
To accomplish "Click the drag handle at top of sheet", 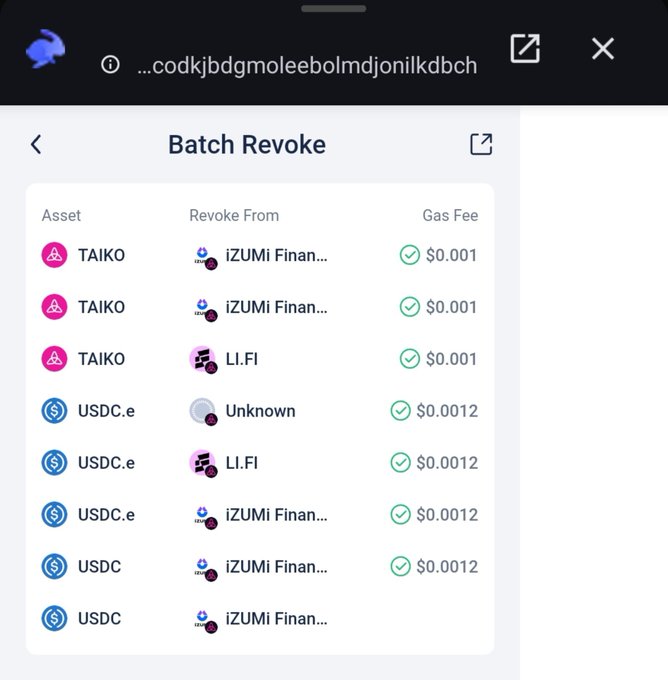I will pyautogui.click(x=334, y=9).
